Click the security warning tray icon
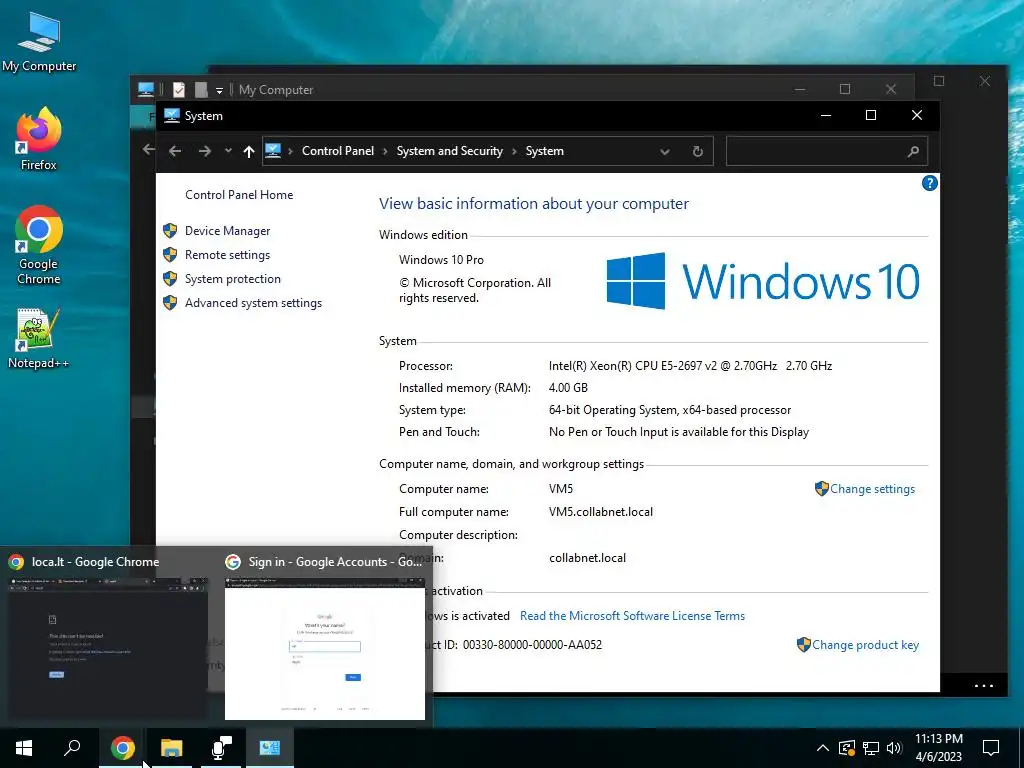 click(847, 748)
